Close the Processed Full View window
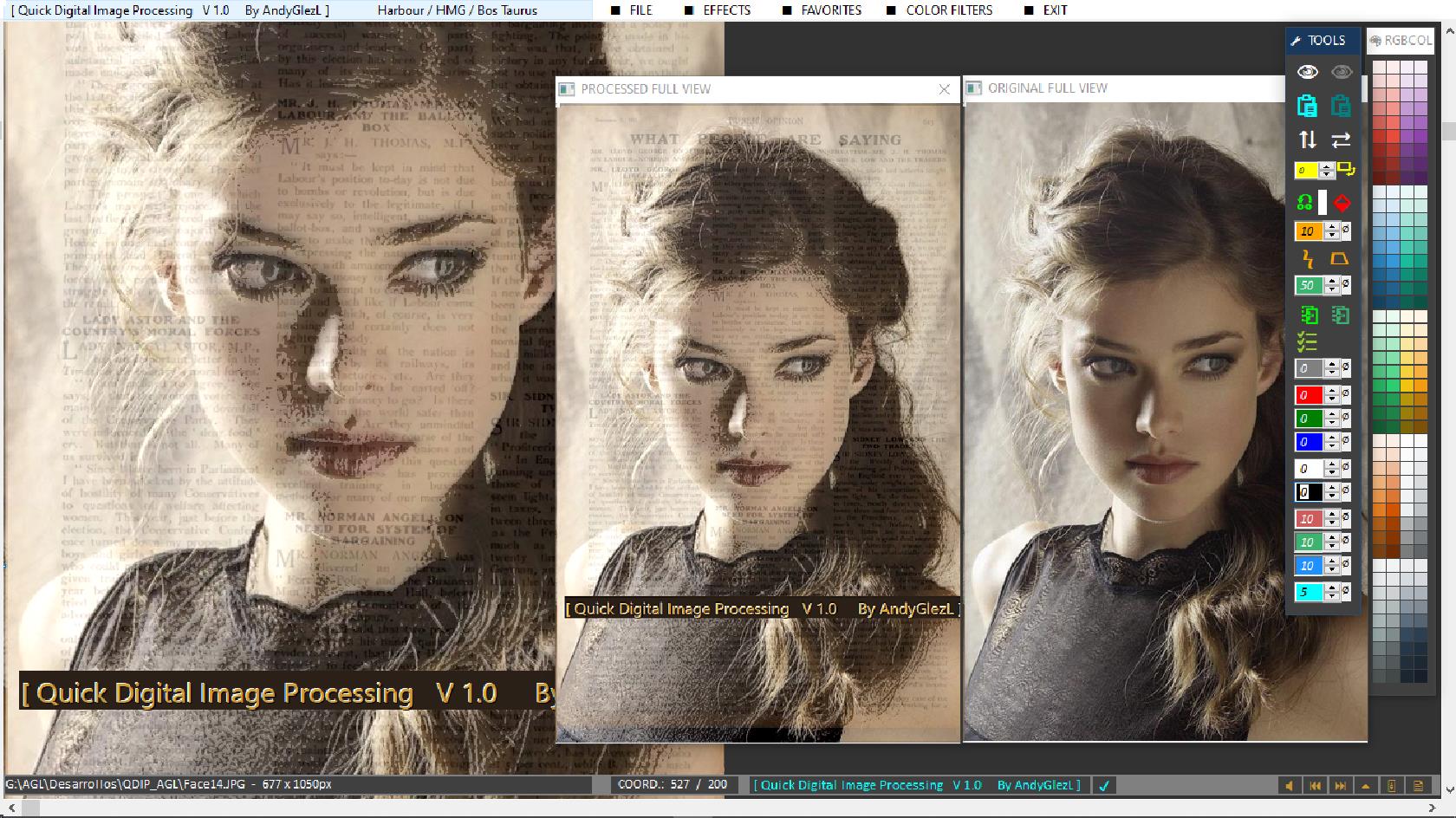The width and height of the screenshot is (1456, 818). click(x=945, y=89)
